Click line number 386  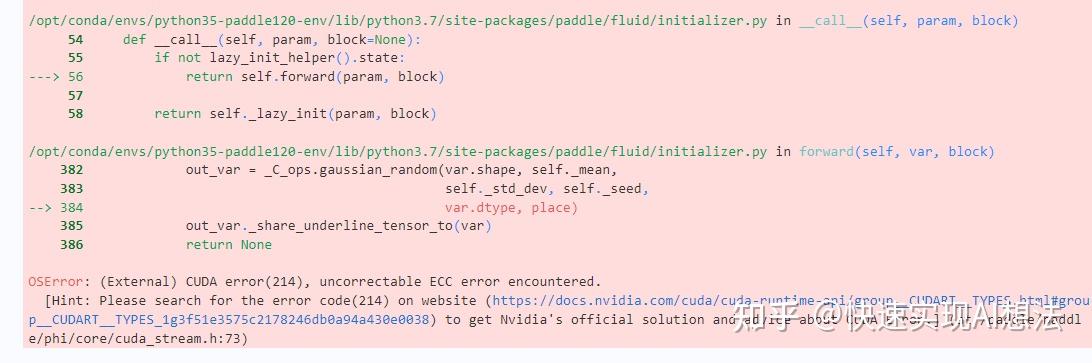pyautogui.click(x=72, y=245)
